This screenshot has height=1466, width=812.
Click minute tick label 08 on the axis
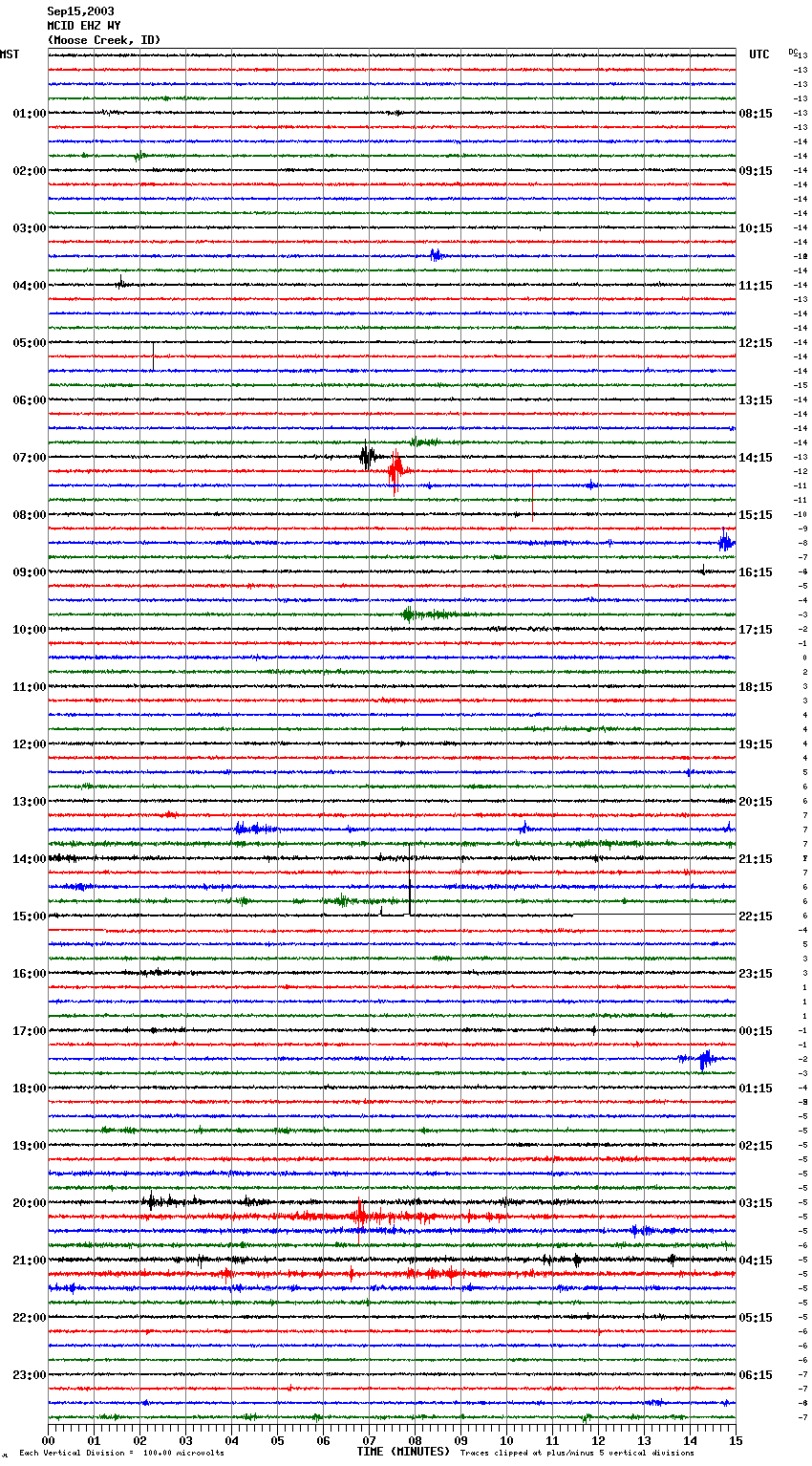(415, 1440)
